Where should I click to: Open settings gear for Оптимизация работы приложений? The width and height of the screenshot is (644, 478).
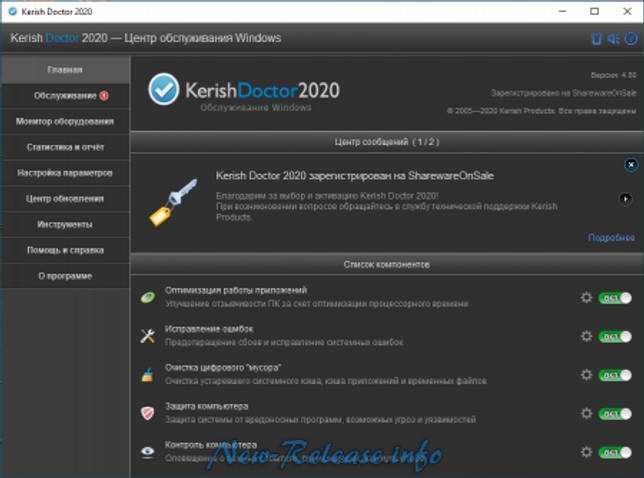pyautogui.click(x=586, y=297)
